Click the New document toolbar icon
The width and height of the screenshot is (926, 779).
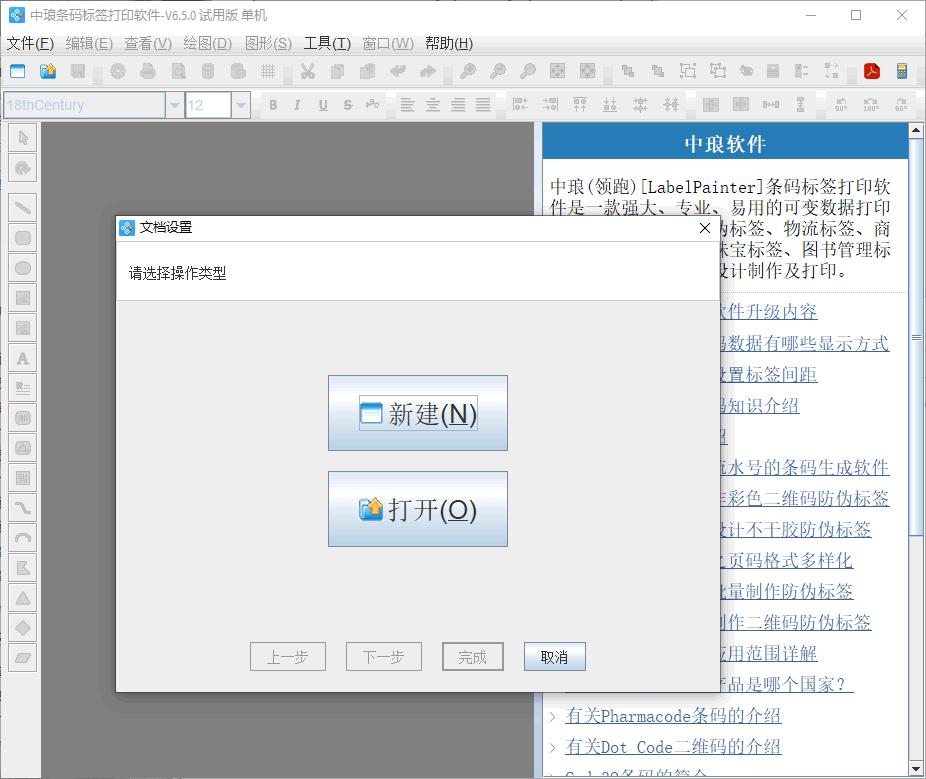[18, 71]
